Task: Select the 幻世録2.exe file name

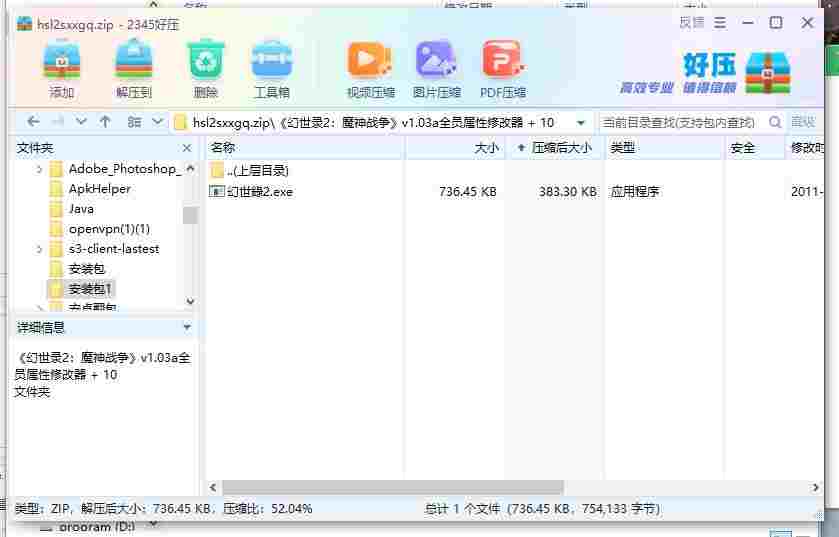Action: 260,191
